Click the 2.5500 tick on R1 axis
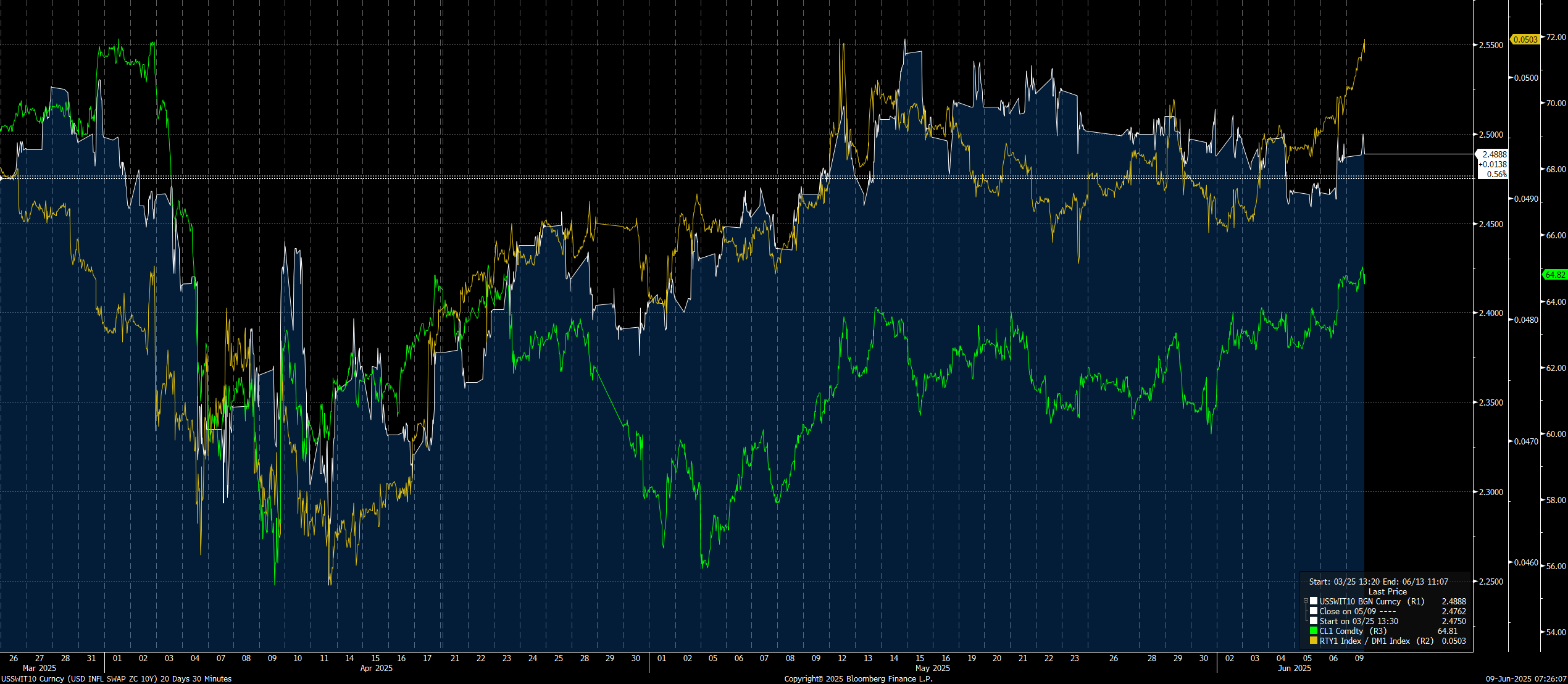This screenshot has height=684, width=1568. tap(1490, 45)
